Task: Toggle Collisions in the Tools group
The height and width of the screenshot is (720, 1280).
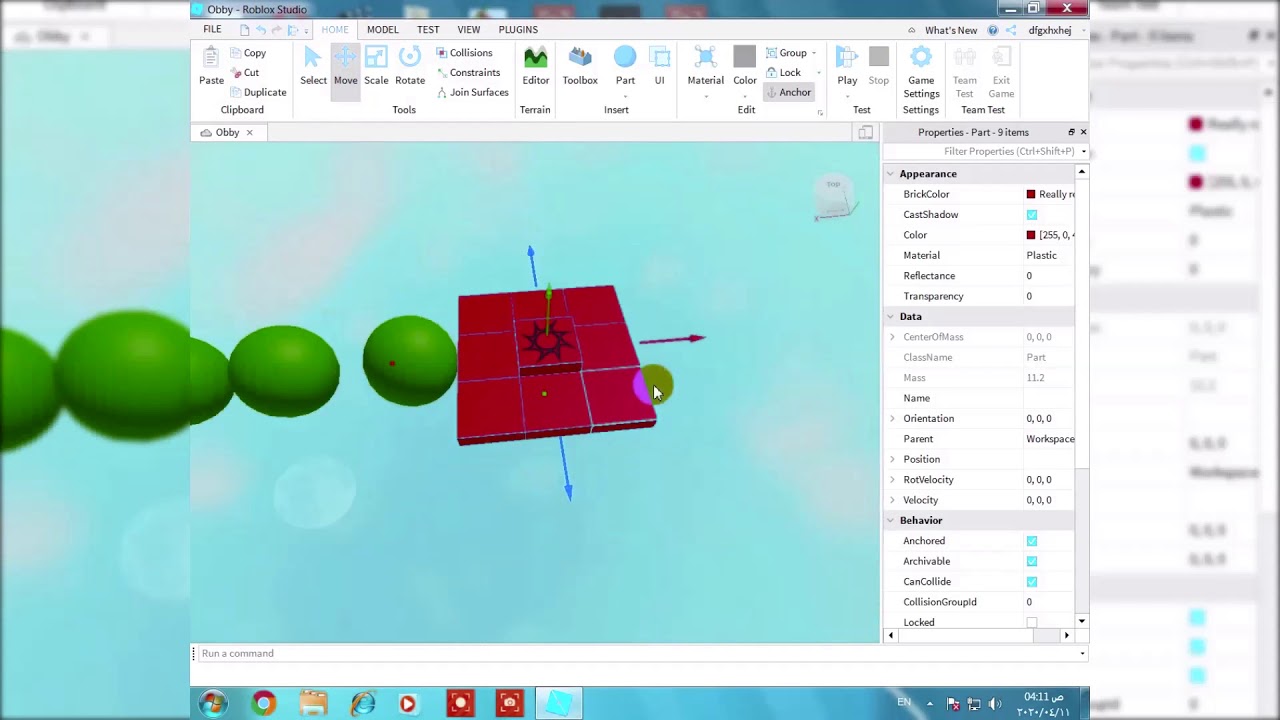Action: [464, 53]
